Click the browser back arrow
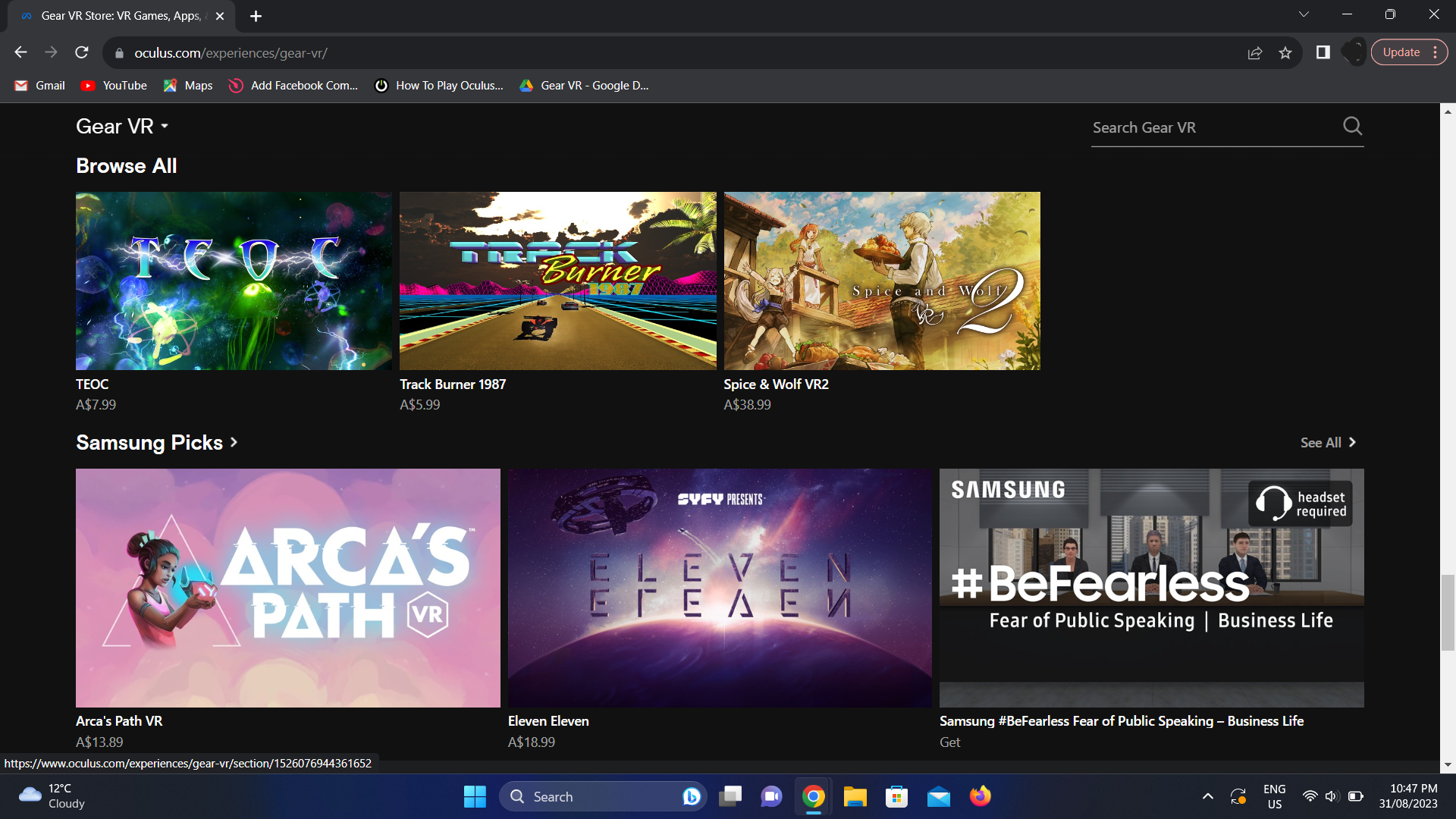The height and width of the screenshot is (819, 1456). [x=20, y=52]
